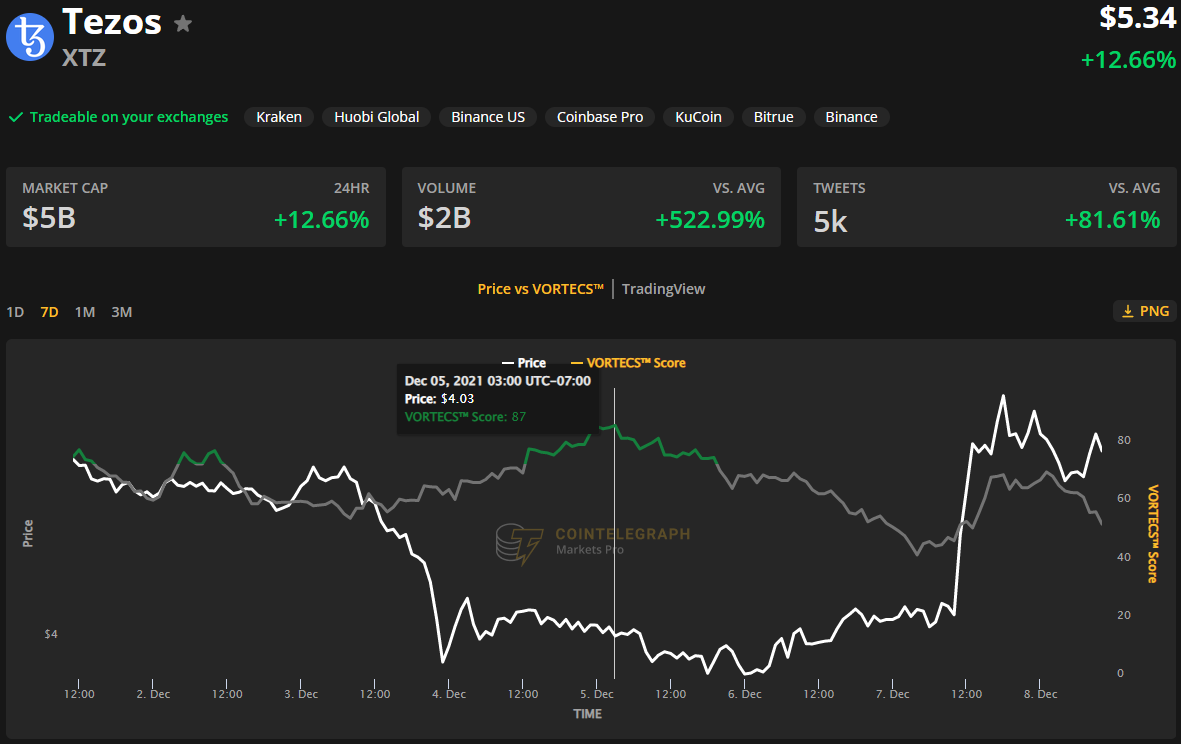The height and width of the screenshot is (744, 1181).
Task: Open the Kraken exchange tag
Action: coord(278,117)
